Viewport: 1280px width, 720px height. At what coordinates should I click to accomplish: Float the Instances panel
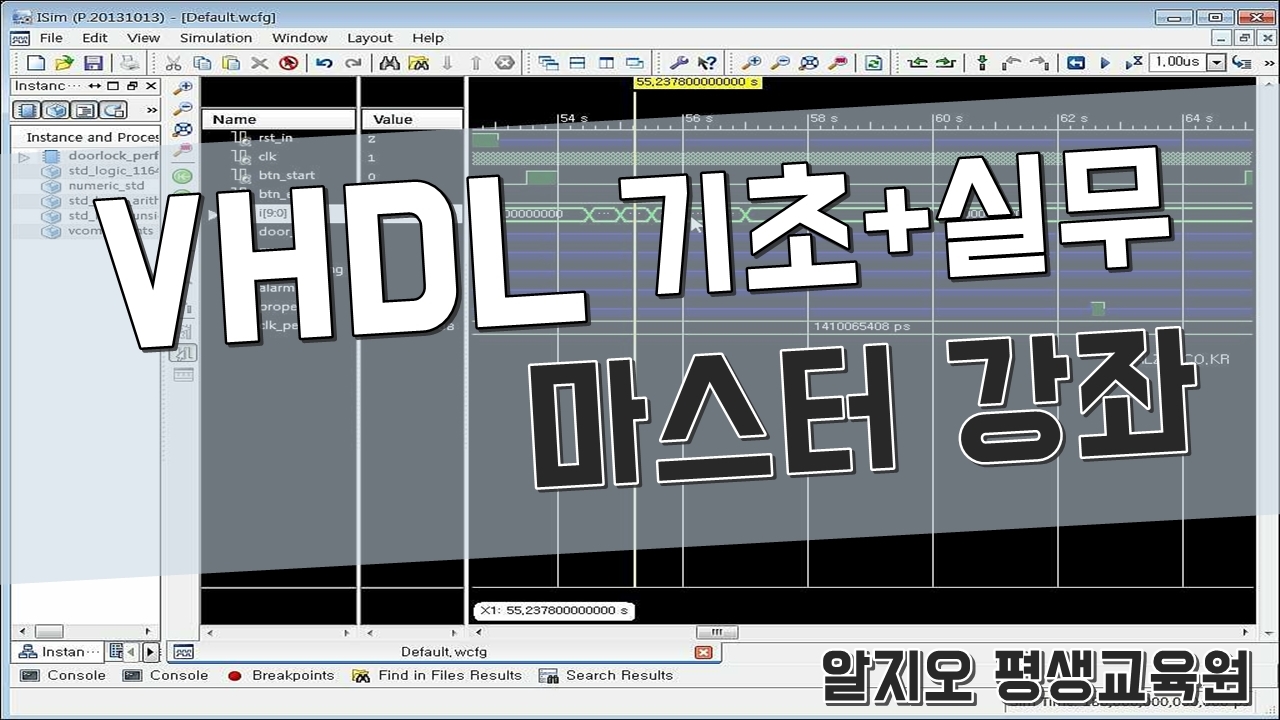point(132,86)
